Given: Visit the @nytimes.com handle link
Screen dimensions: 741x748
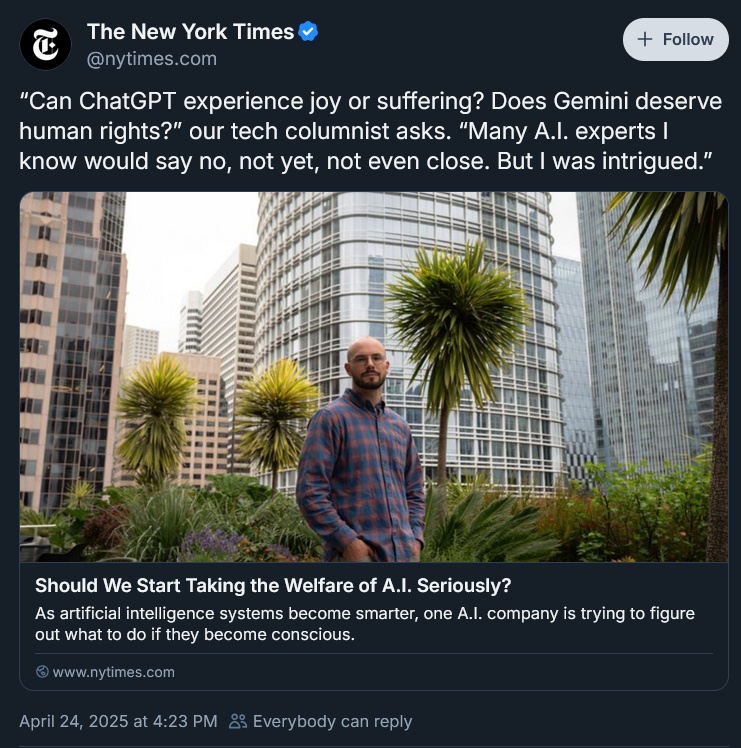Looking at the screenshot, I should pos(151,59).
